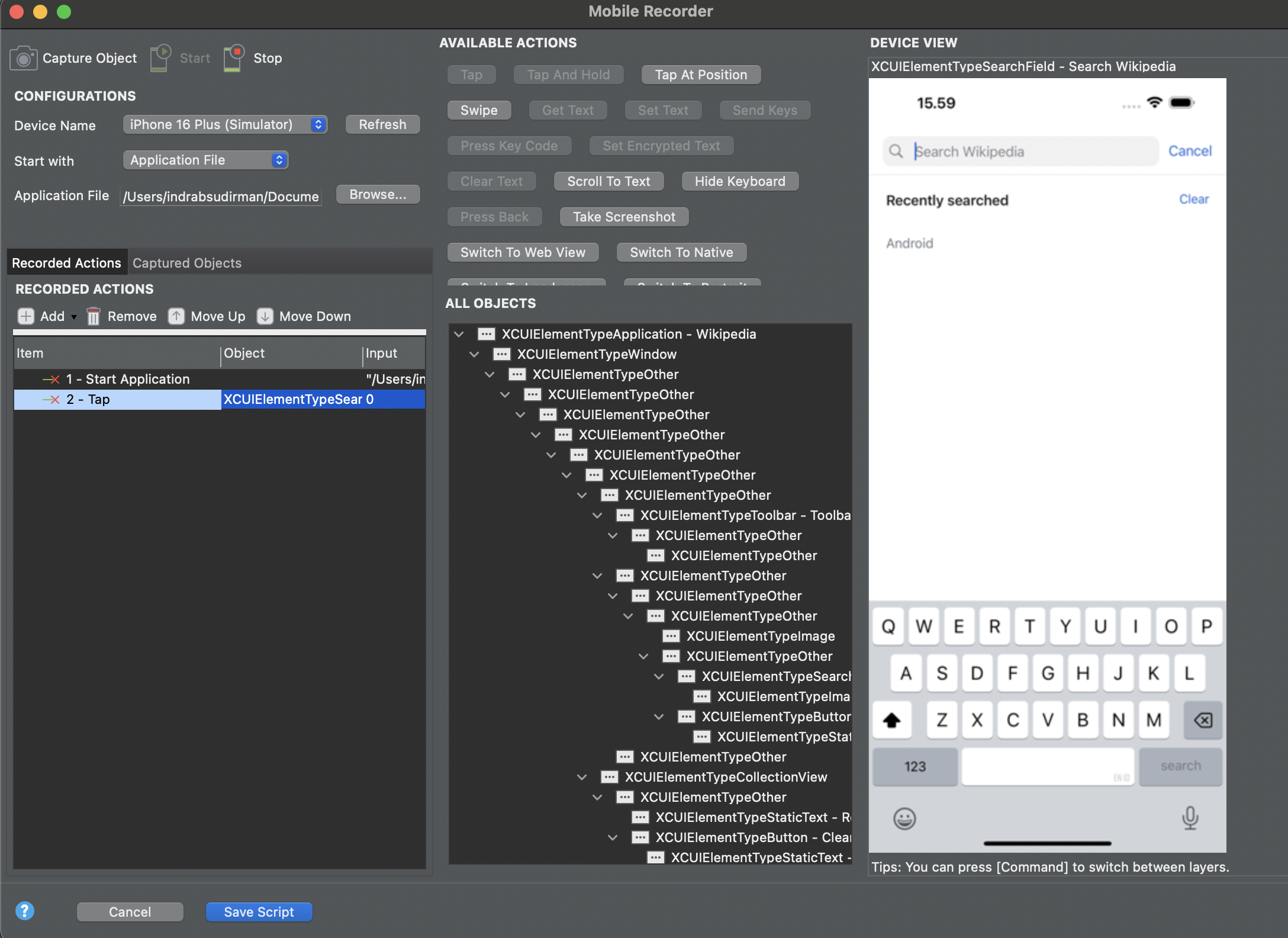The image size is (1288, 938).
Task: Select the Recorded Actions tab
Action: click(66, 262)
